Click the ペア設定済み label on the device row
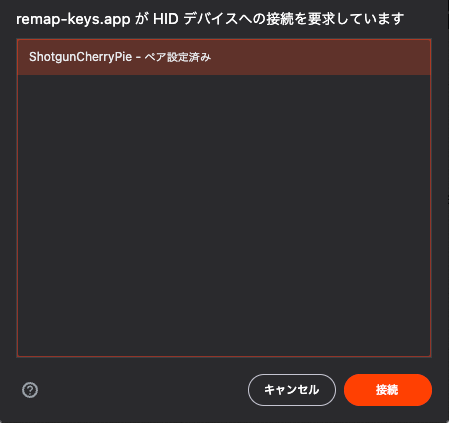Viewport: 449px width, 423px height. [178, 57]
